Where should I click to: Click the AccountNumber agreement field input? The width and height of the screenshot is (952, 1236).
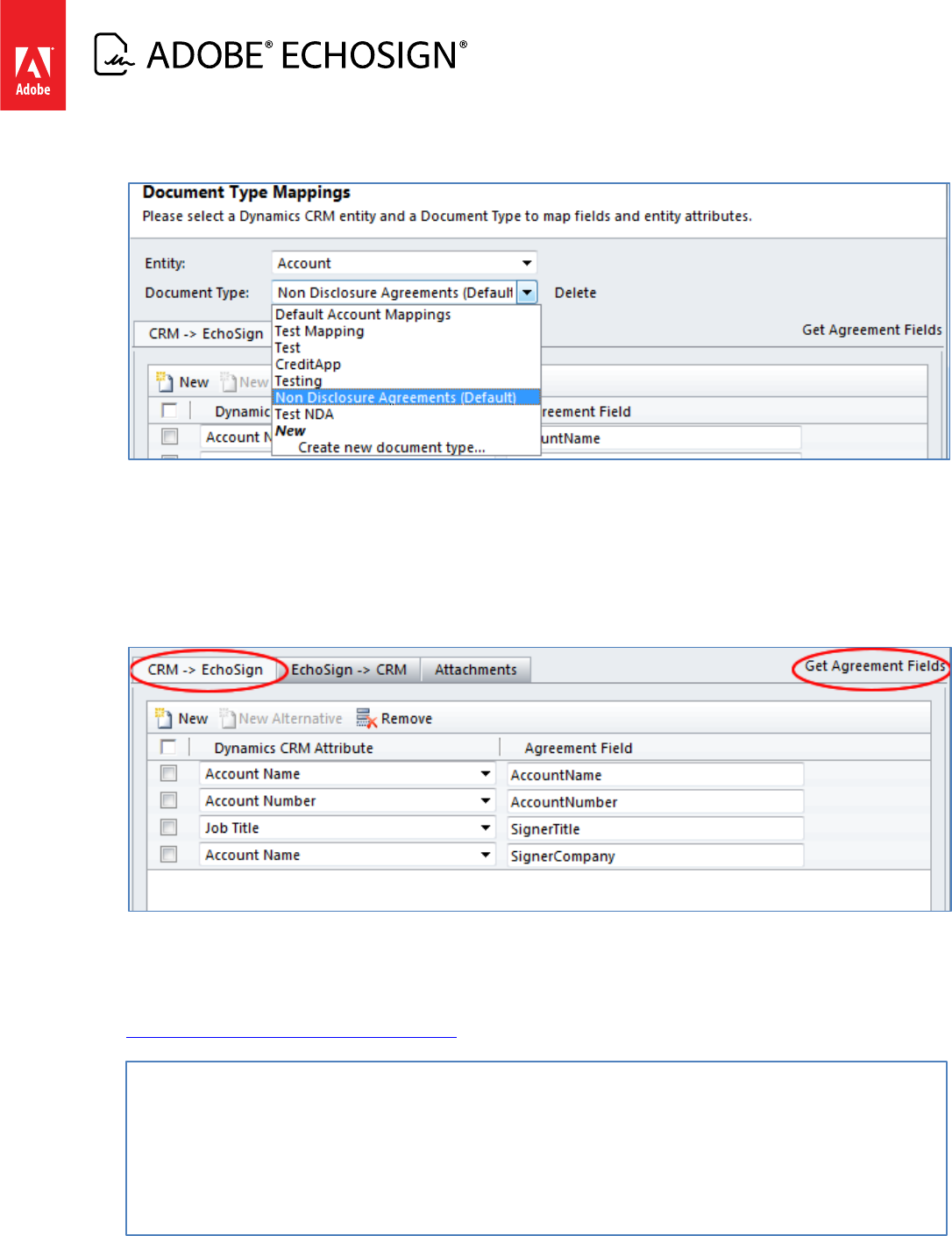pos(655,802)
